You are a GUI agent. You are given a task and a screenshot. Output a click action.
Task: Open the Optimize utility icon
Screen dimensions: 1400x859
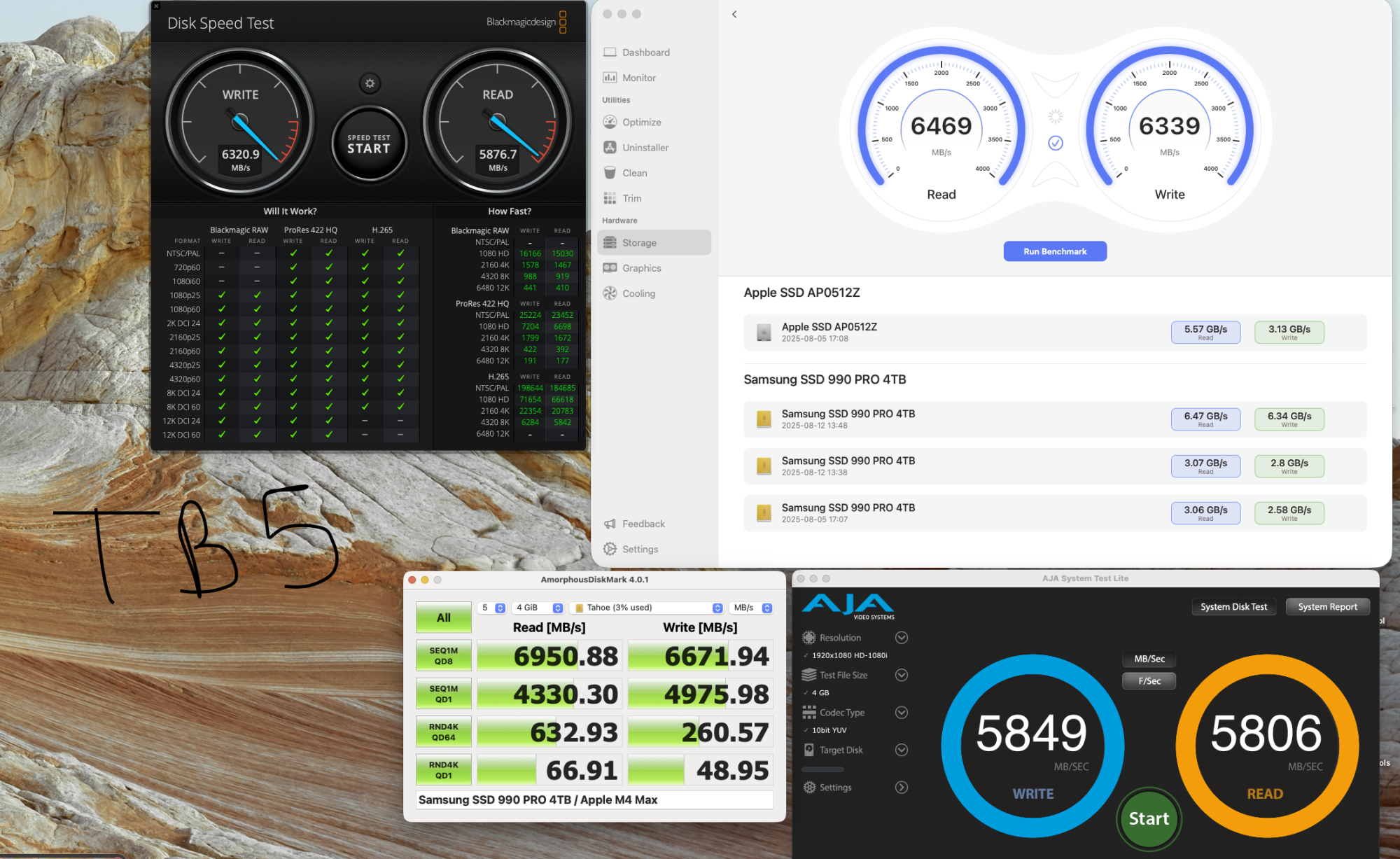coord(611,122)
